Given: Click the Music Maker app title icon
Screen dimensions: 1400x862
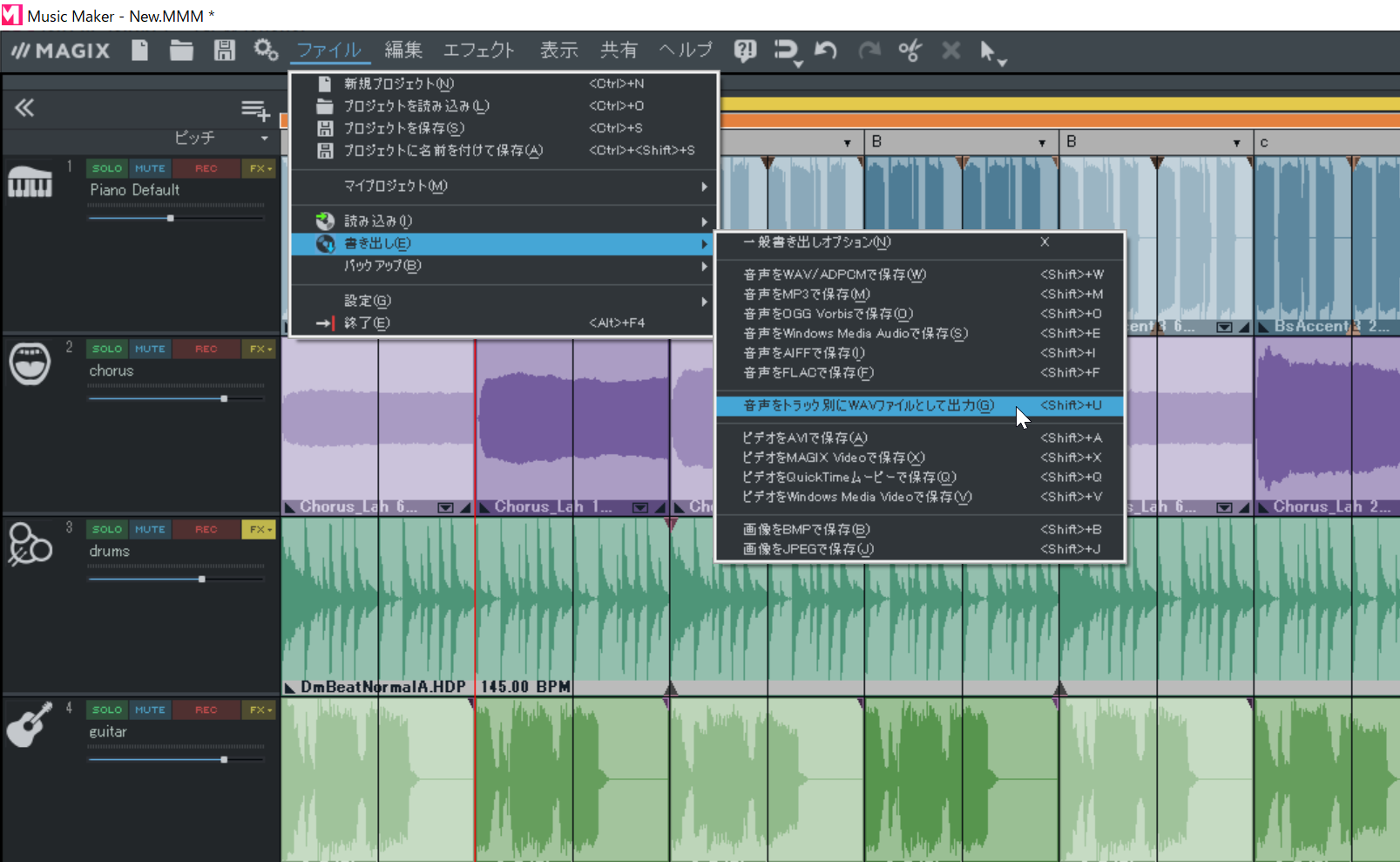Looking at the screenshot, I should click(11, 16).
